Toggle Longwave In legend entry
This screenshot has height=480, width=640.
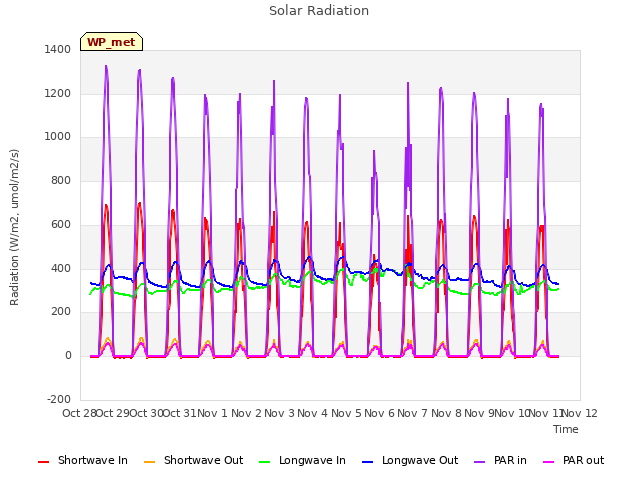point(302,460)
